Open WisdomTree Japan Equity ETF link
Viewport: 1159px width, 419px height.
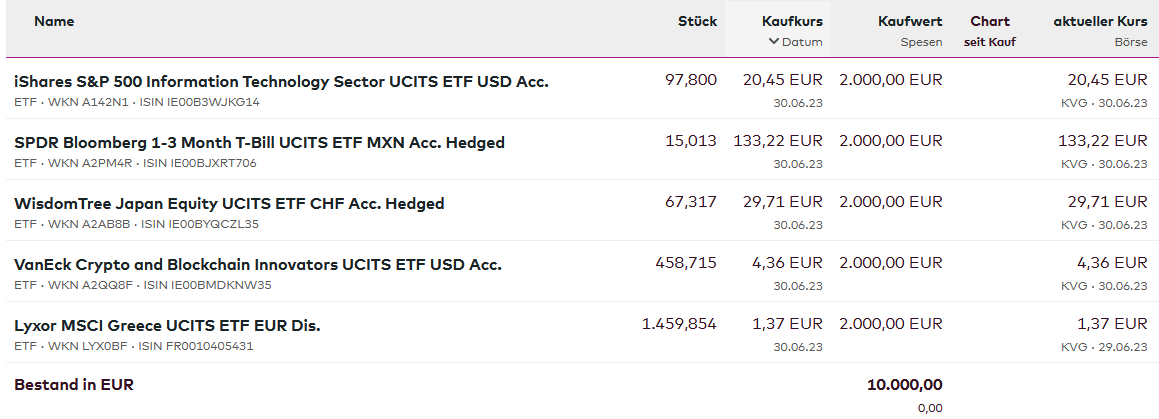pyautogui.click(x=229, y=203)
